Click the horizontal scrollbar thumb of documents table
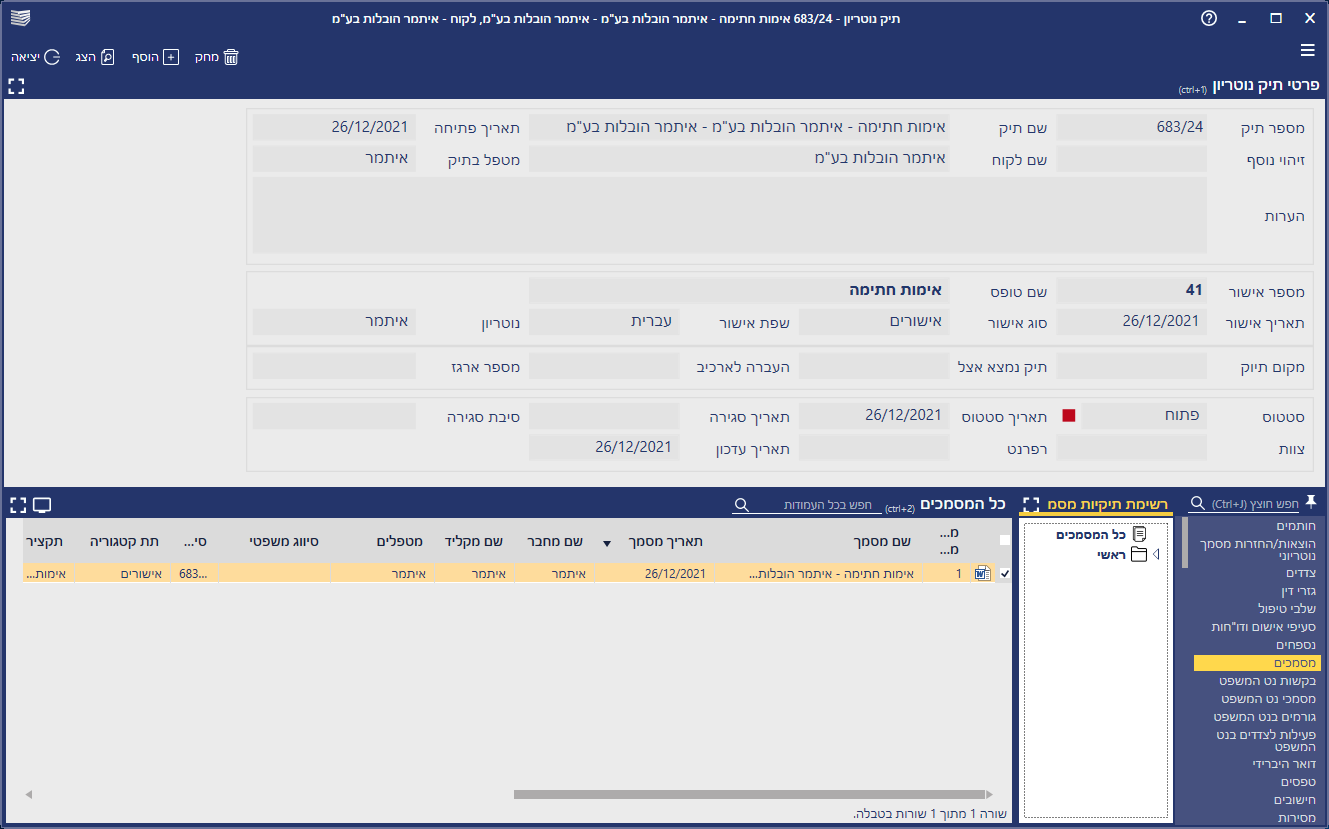The height and width of the screenshot is (829, 1329). point(749,794)
